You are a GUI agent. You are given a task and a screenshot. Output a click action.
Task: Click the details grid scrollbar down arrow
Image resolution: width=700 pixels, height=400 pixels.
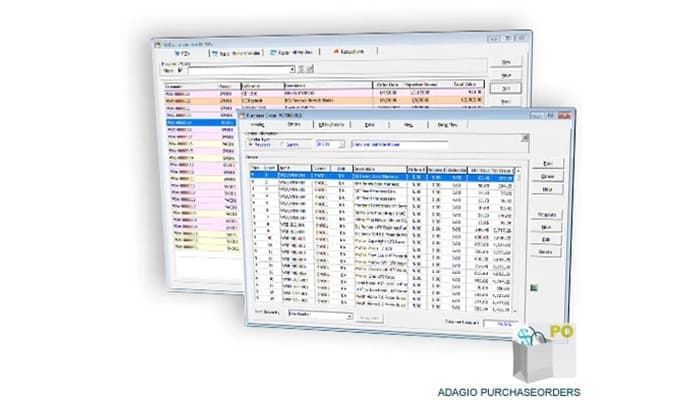tap(515, 310)
